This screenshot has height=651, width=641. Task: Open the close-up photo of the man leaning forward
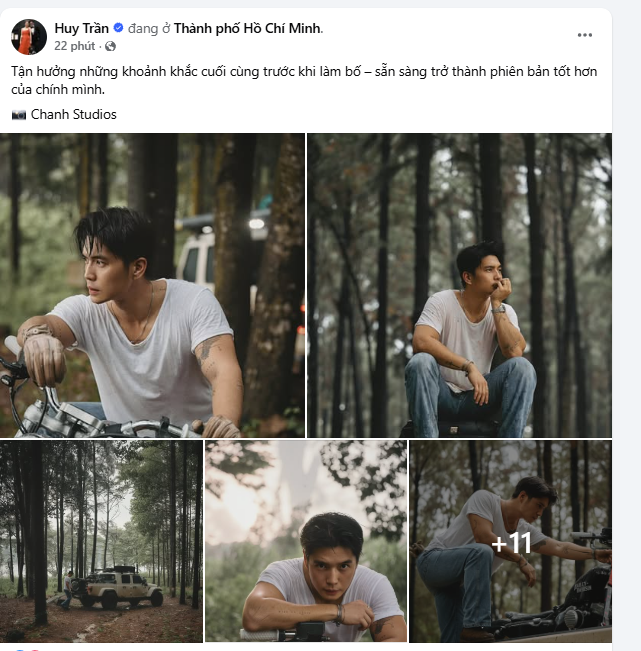[x=306, y=541]
